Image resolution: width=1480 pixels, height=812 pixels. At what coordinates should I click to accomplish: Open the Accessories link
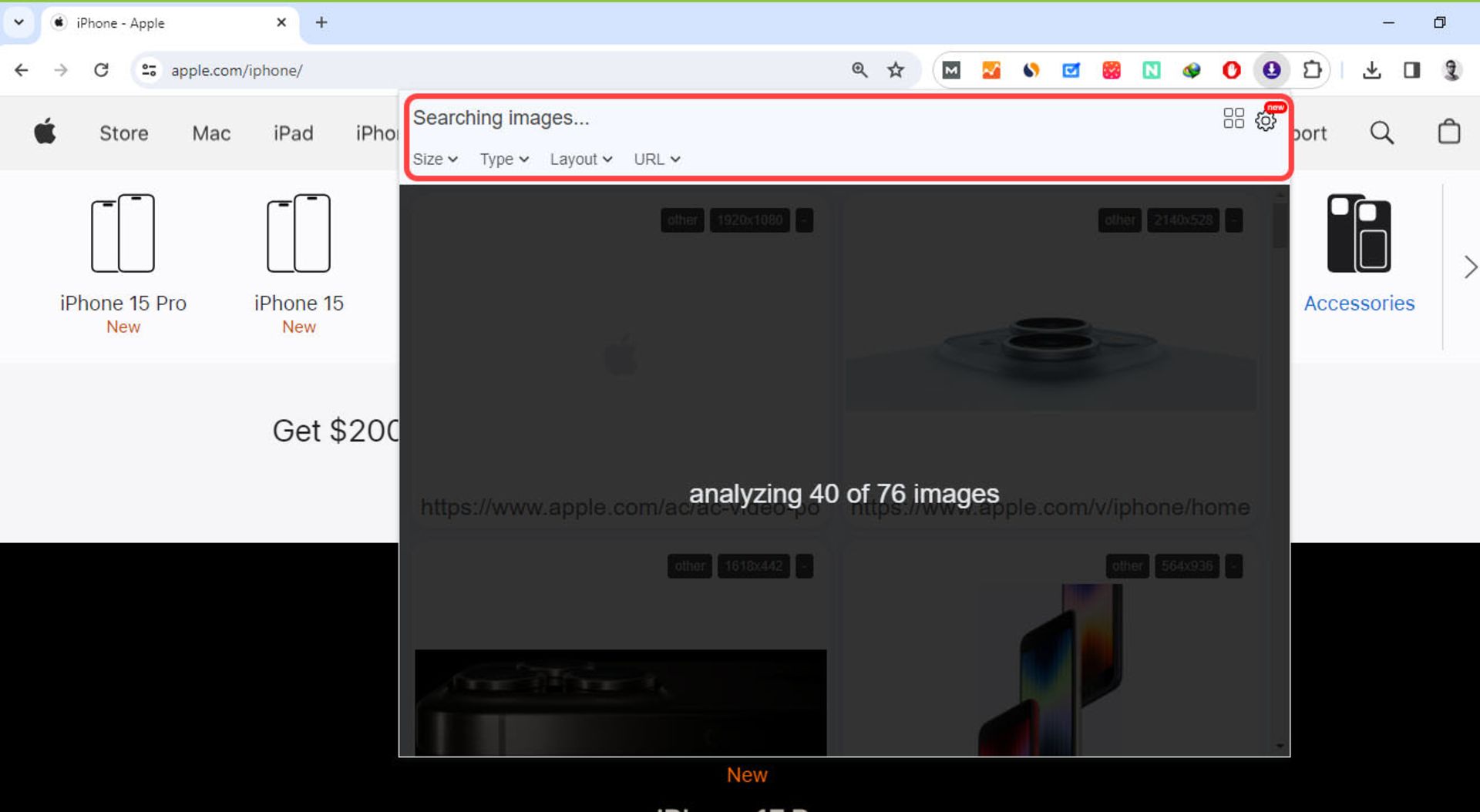1359,303
